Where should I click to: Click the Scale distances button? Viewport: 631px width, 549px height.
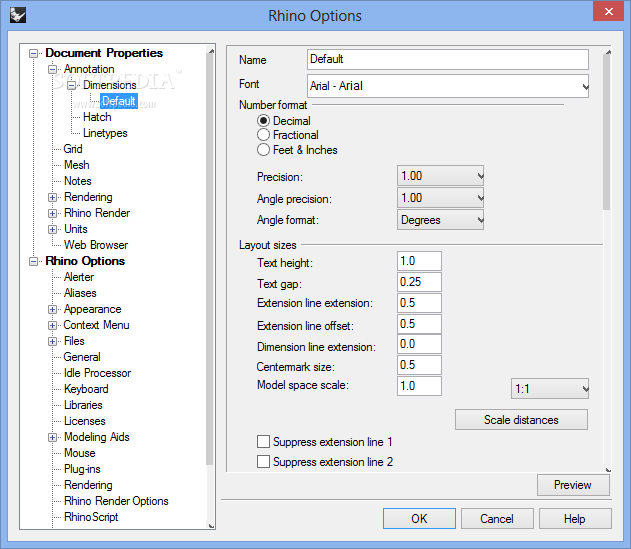tap(521, 420)
